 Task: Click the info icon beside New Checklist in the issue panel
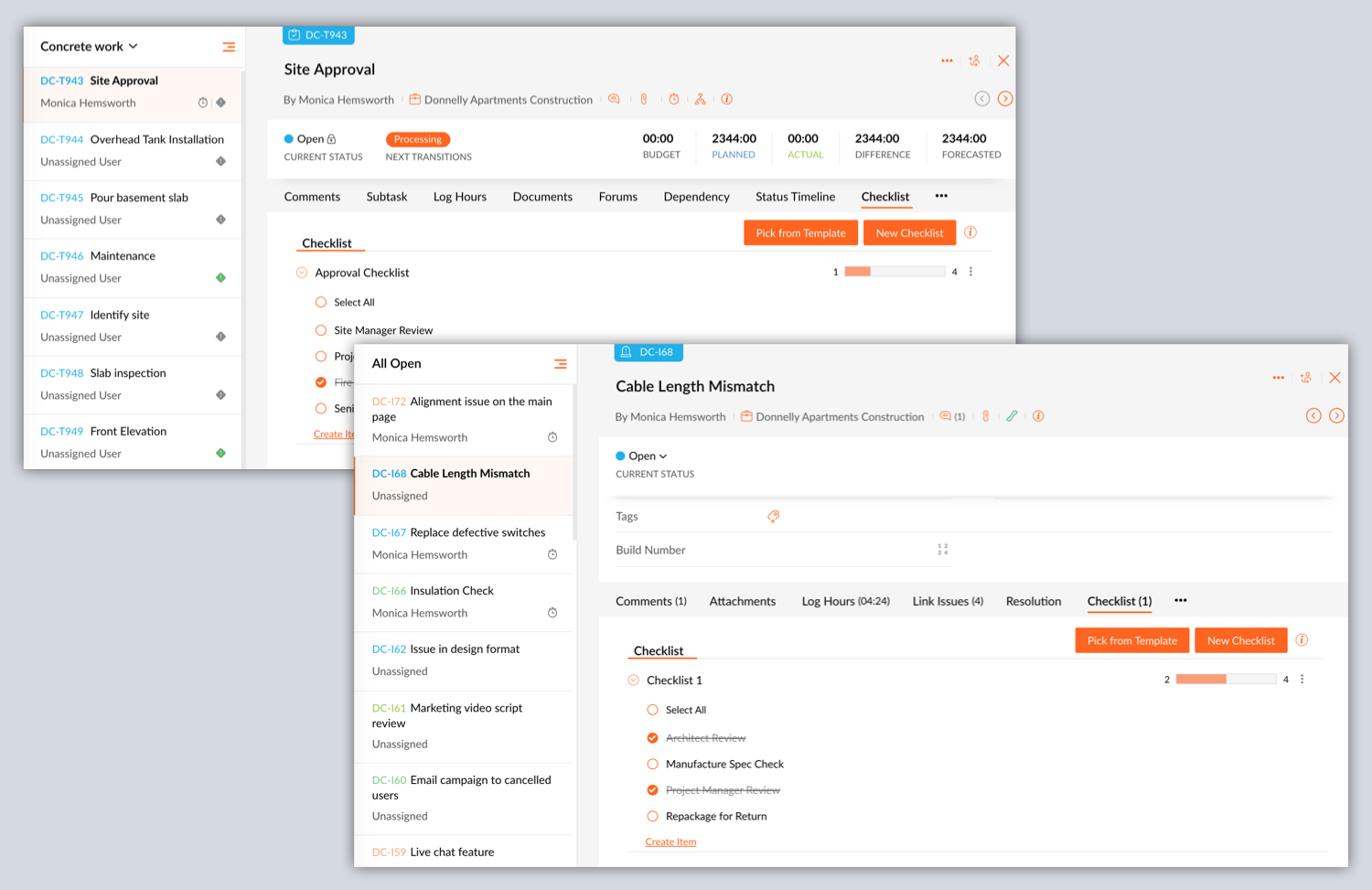point(1302,640)
